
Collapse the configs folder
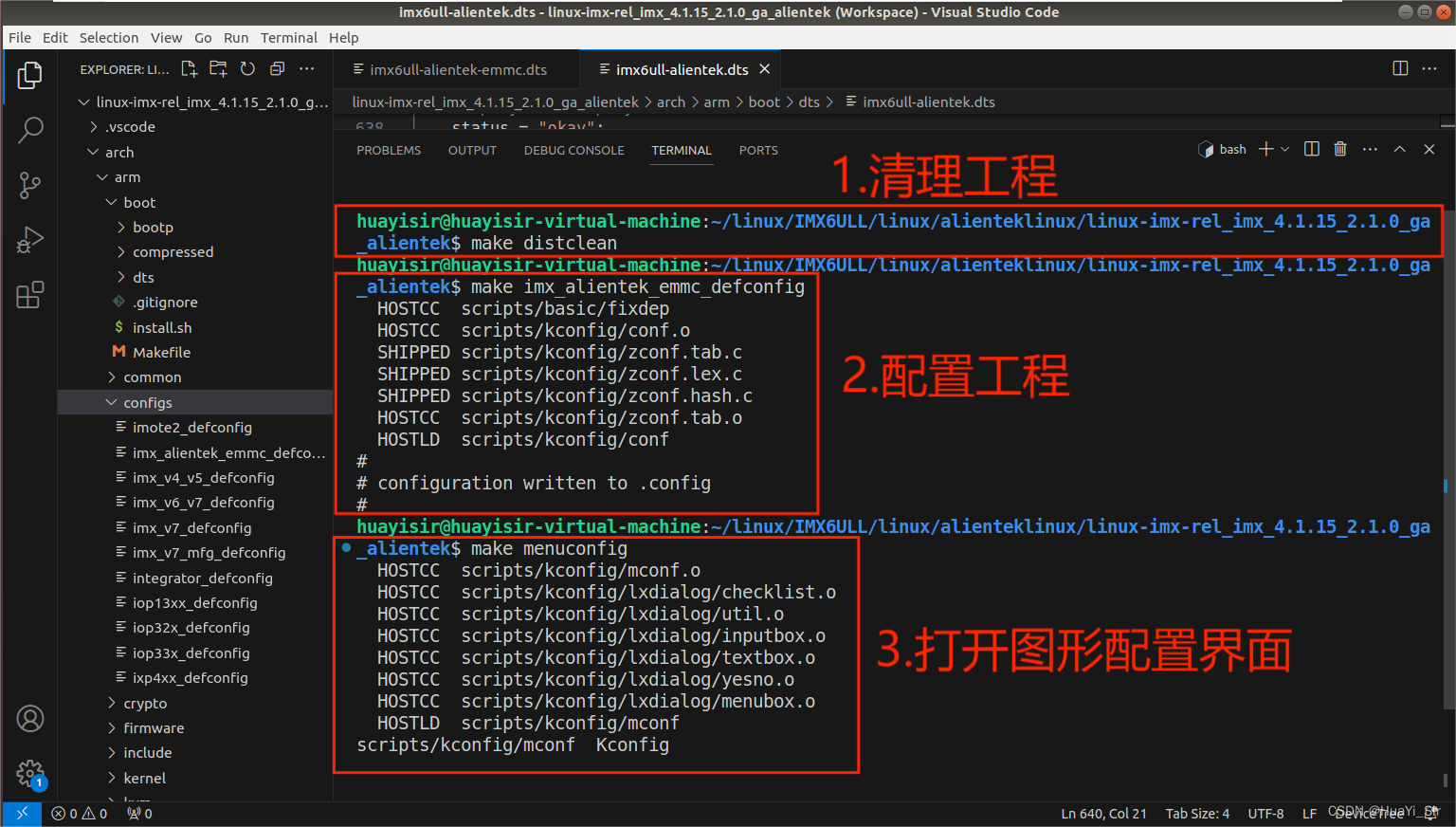click(x=195, y=402)
